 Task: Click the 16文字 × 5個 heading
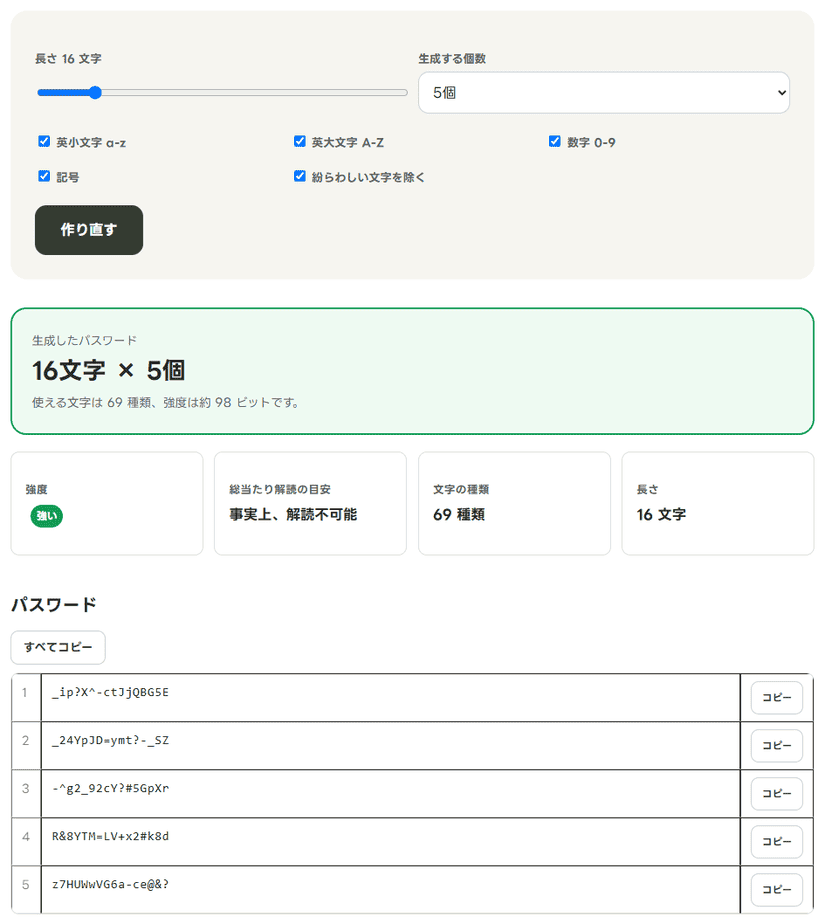click(108, 371)
